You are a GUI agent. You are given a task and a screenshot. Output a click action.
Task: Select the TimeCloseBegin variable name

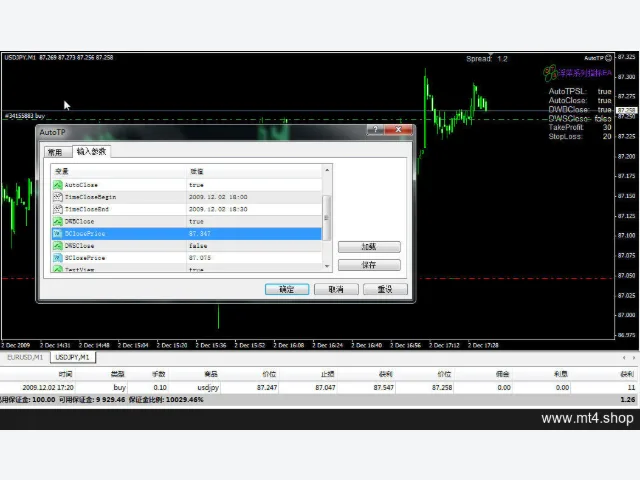tap(90, 197)
